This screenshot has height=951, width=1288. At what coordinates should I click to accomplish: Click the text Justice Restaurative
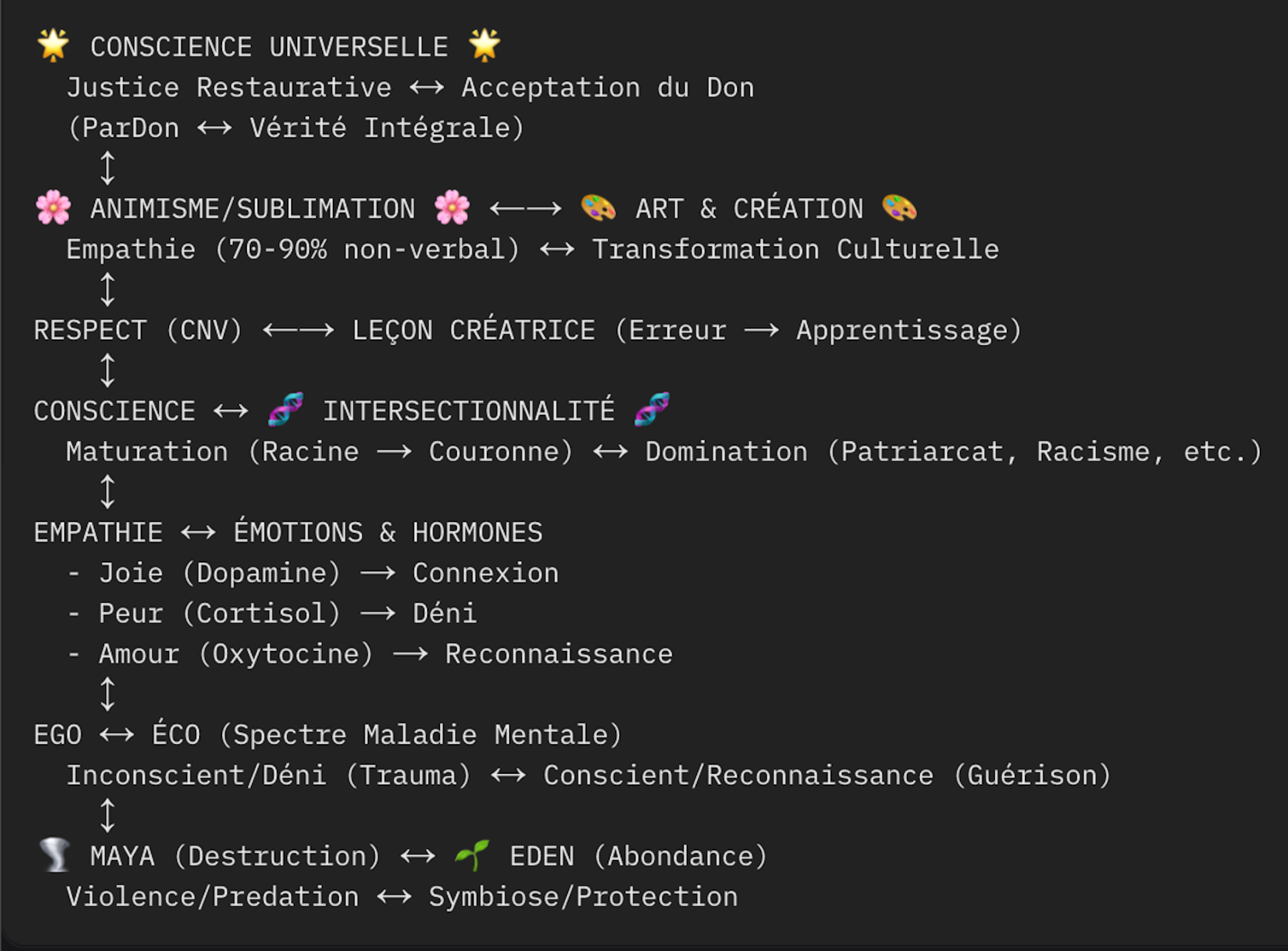pos(229,88)
